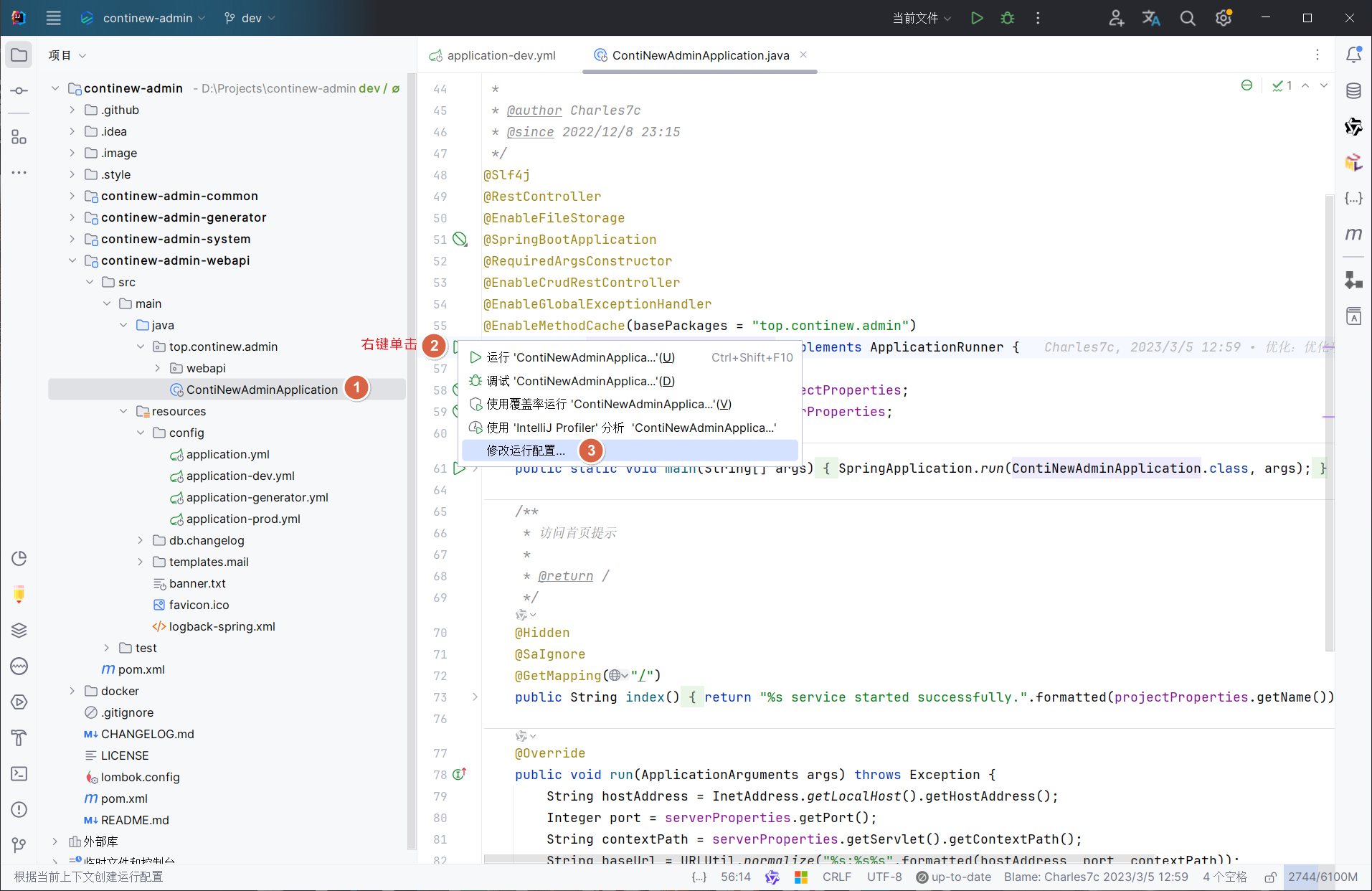Open Search Everywhere magnifier
Screen dimensions: 1372x891
(x=1188, y=18)
